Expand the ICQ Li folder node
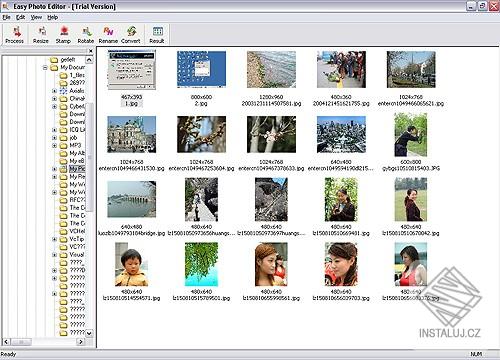Image resolution: width=500 pixels, height=360 pixels. click(x=55, y=130)
